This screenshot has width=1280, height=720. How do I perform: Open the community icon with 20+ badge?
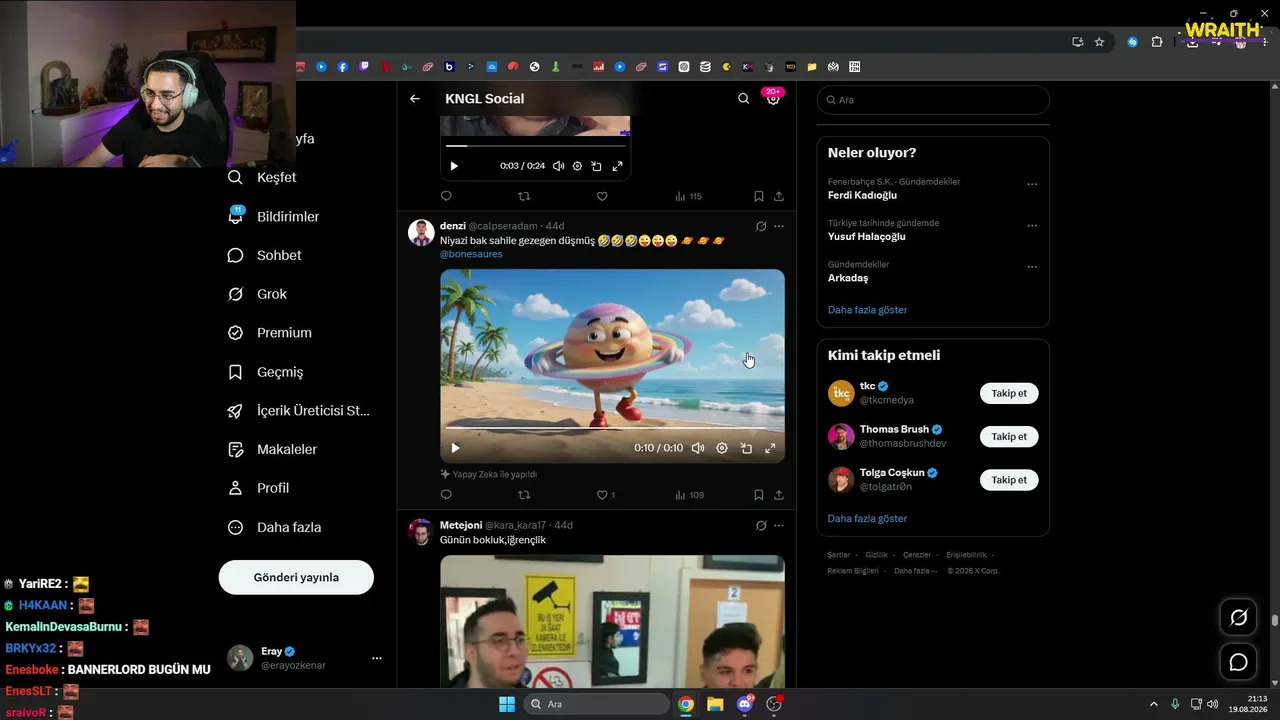pyautogui.click(x=773, y=98)
